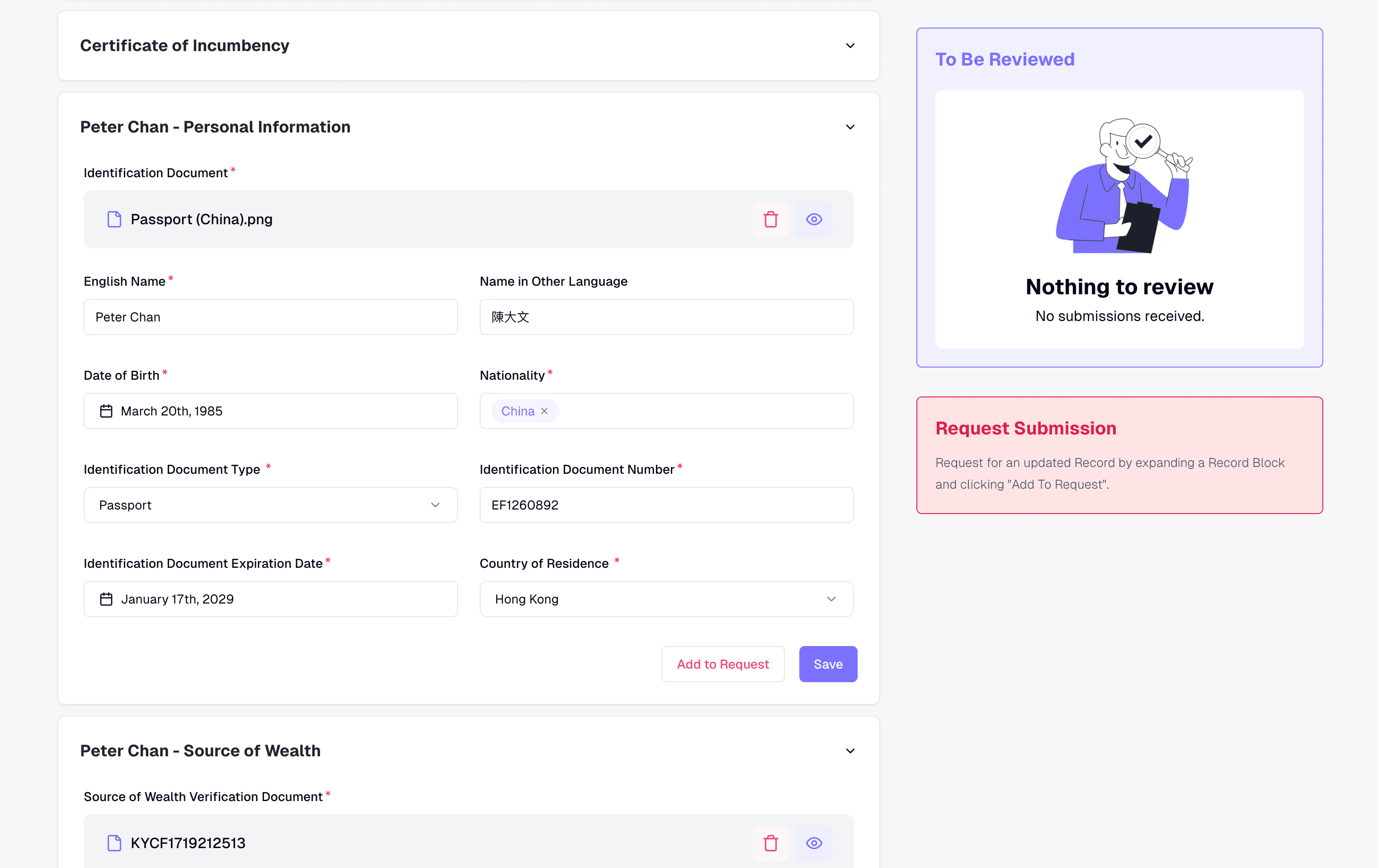
Task: Click the Passport (China).png filename
Action: coord(202,219)
